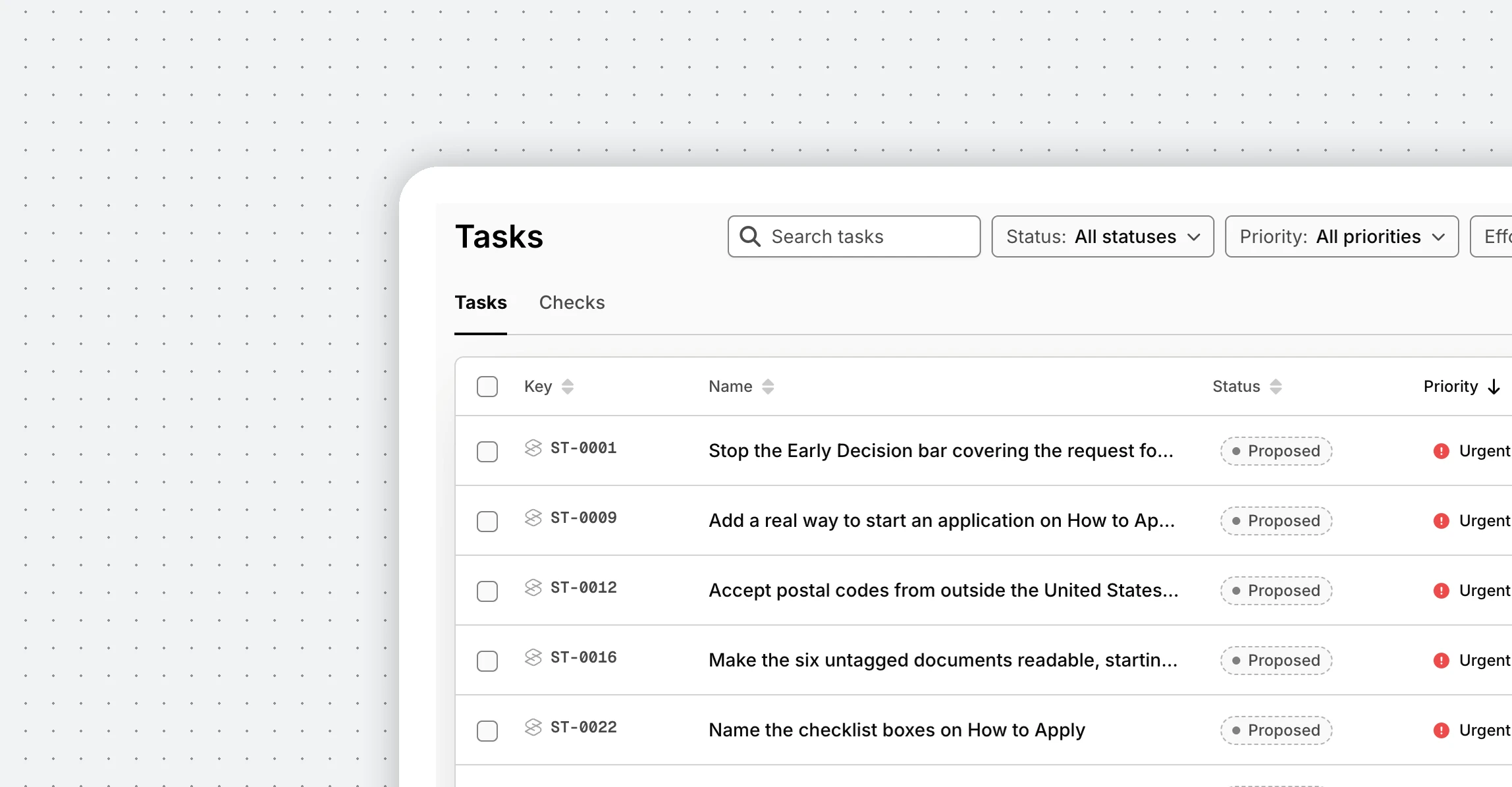The image size is (1512, 787).
Task: Click the task type icon beside ST-0022
Action: (533, 727)
